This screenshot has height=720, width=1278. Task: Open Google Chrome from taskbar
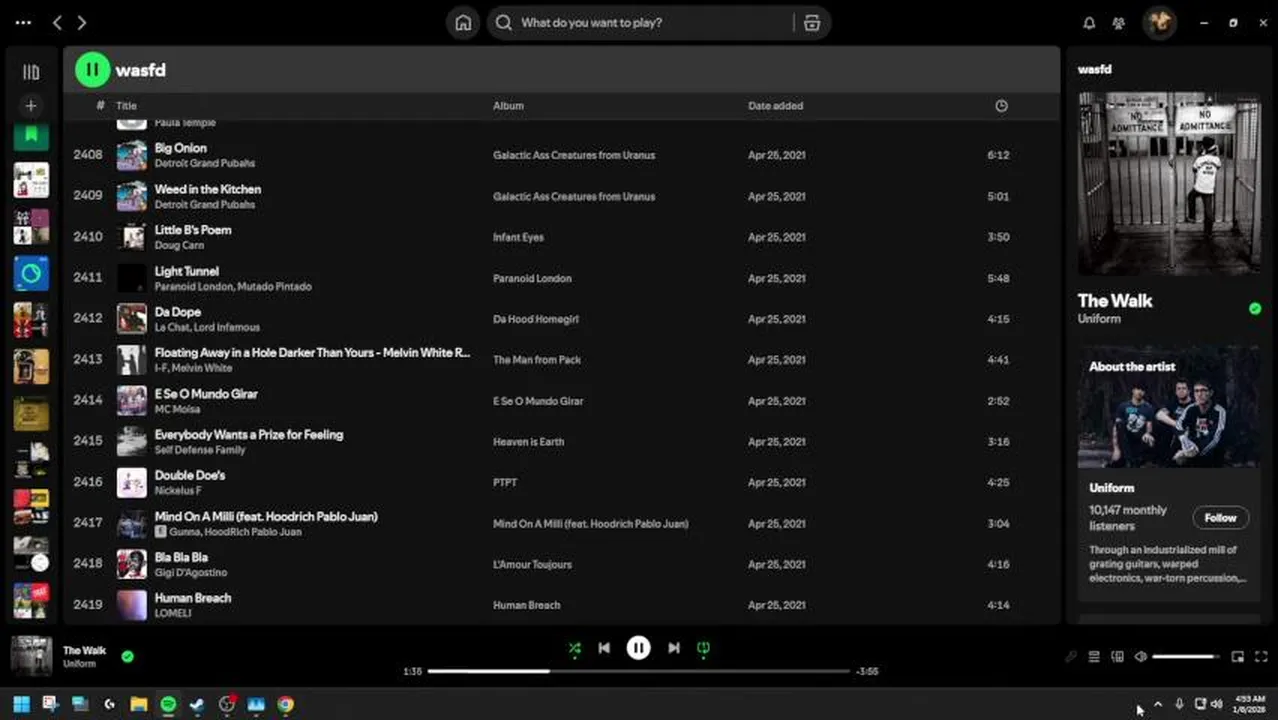285,704
